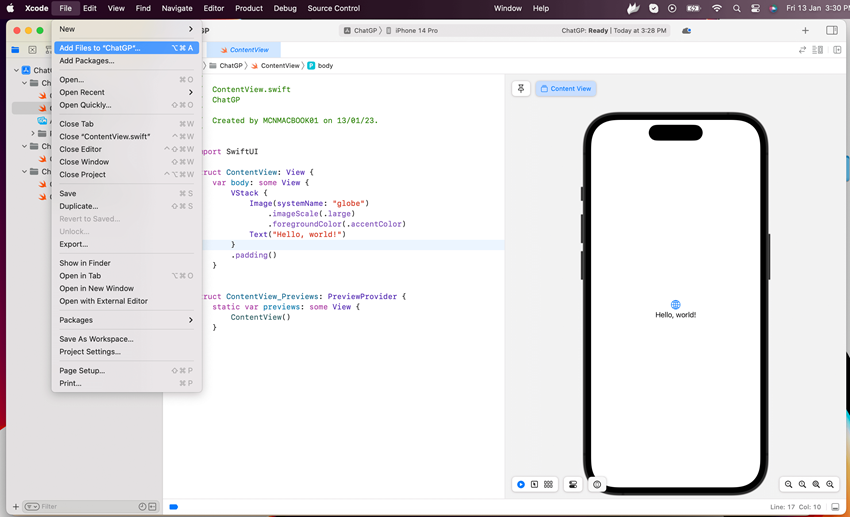The width and height of the screenshot is (850, 517).
Task: Open the Source Control navigator icon
Action: coord(33,50)
